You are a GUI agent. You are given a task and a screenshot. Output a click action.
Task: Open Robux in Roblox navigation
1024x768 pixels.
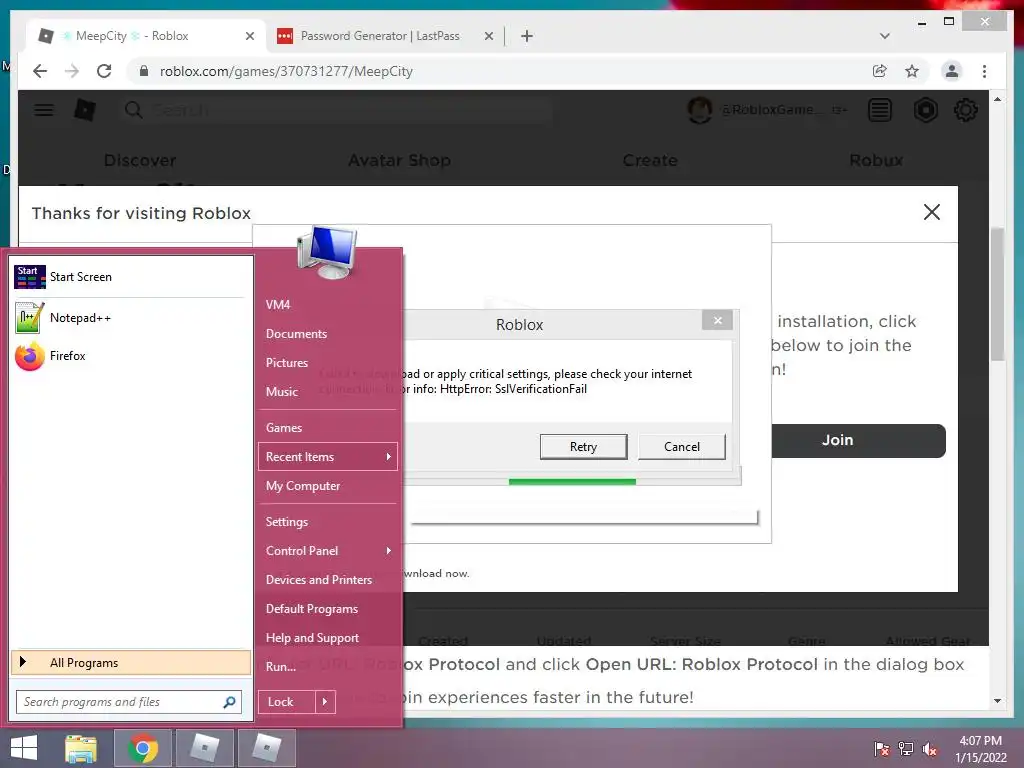tap(876, 160)
